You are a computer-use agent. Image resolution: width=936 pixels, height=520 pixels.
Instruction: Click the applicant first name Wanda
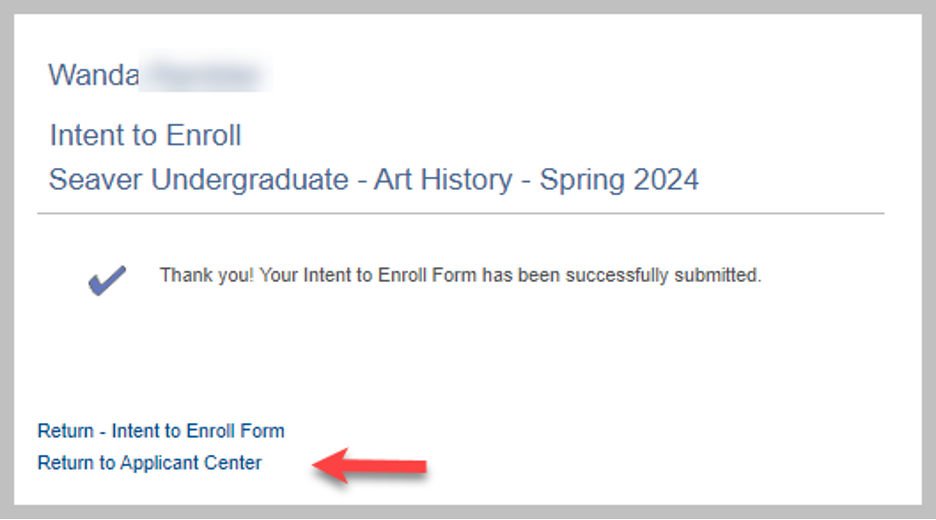pyautogui.click(x=93, y=75)
